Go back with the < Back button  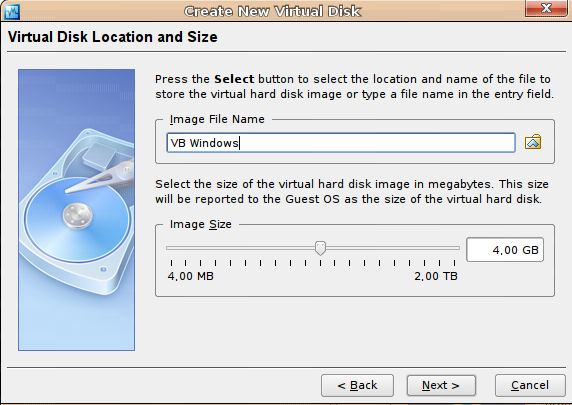click(x=357, y=385)
